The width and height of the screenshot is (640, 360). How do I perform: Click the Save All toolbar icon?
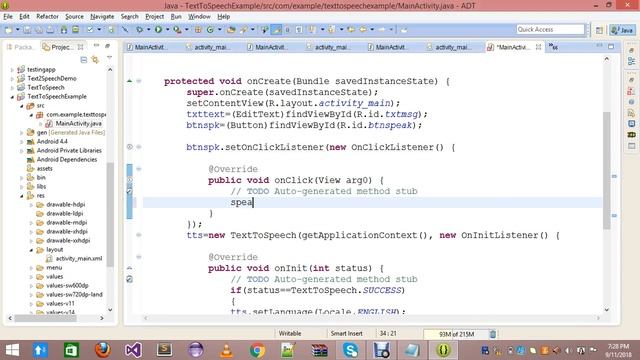point(39,30)
